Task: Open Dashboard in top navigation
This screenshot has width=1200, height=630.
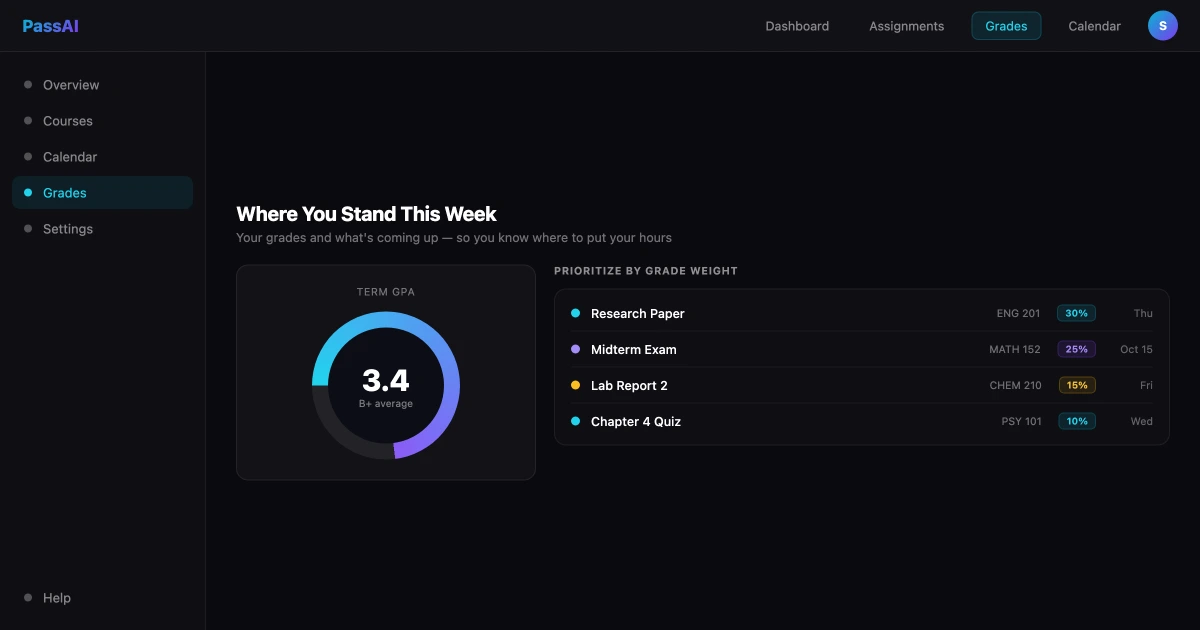Action: [x=797, y=26]
